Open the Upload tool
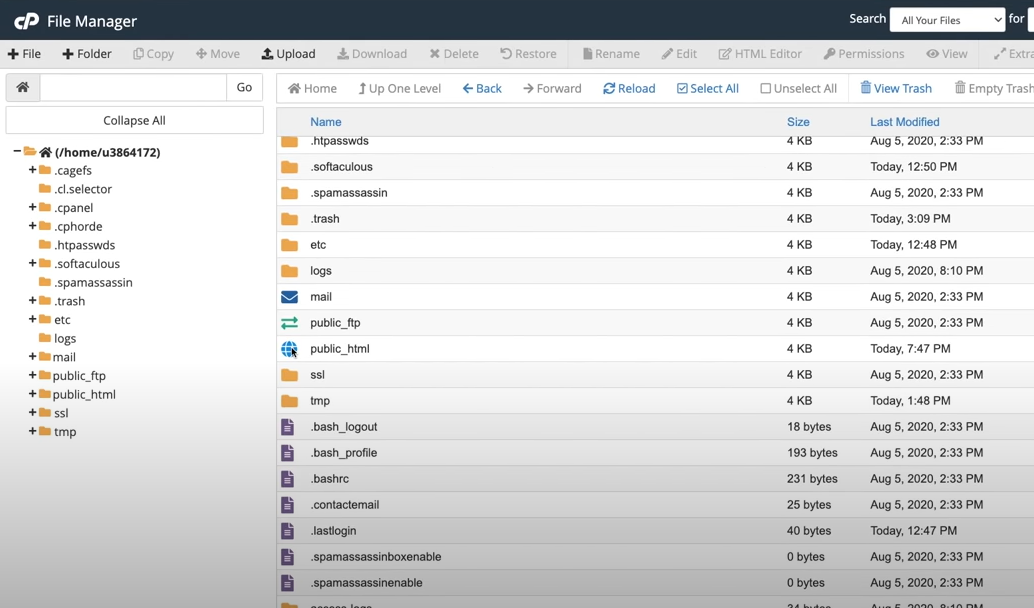The image size is (1034, 608). [x=288, y=54]
